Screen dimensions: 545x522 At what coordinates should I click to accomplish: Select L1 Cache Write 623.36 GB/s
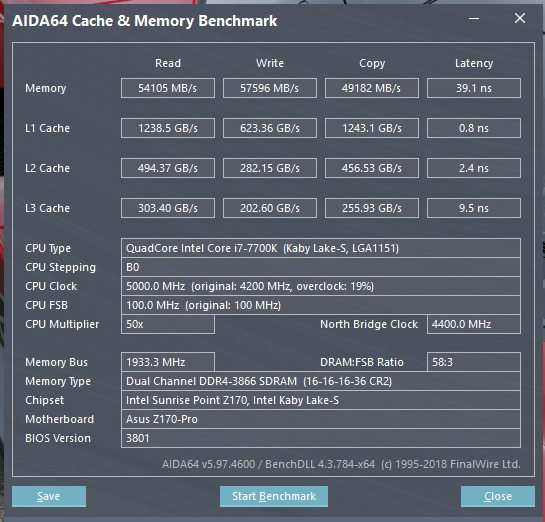(x=270, y=128)
